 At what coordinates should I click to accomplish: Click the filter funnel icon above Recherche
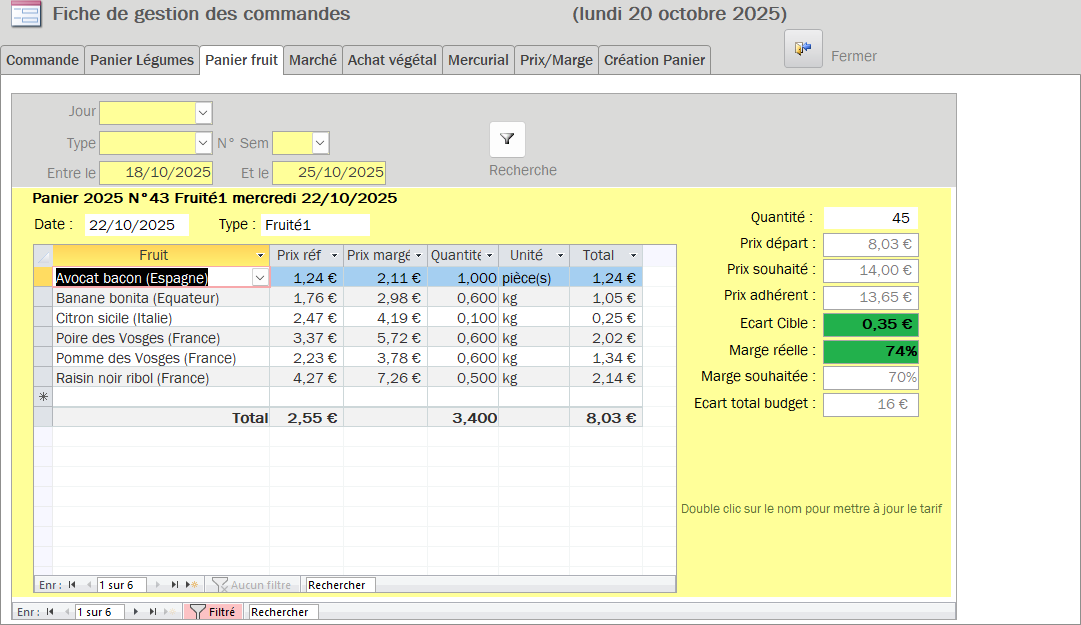tap(507, 140)
